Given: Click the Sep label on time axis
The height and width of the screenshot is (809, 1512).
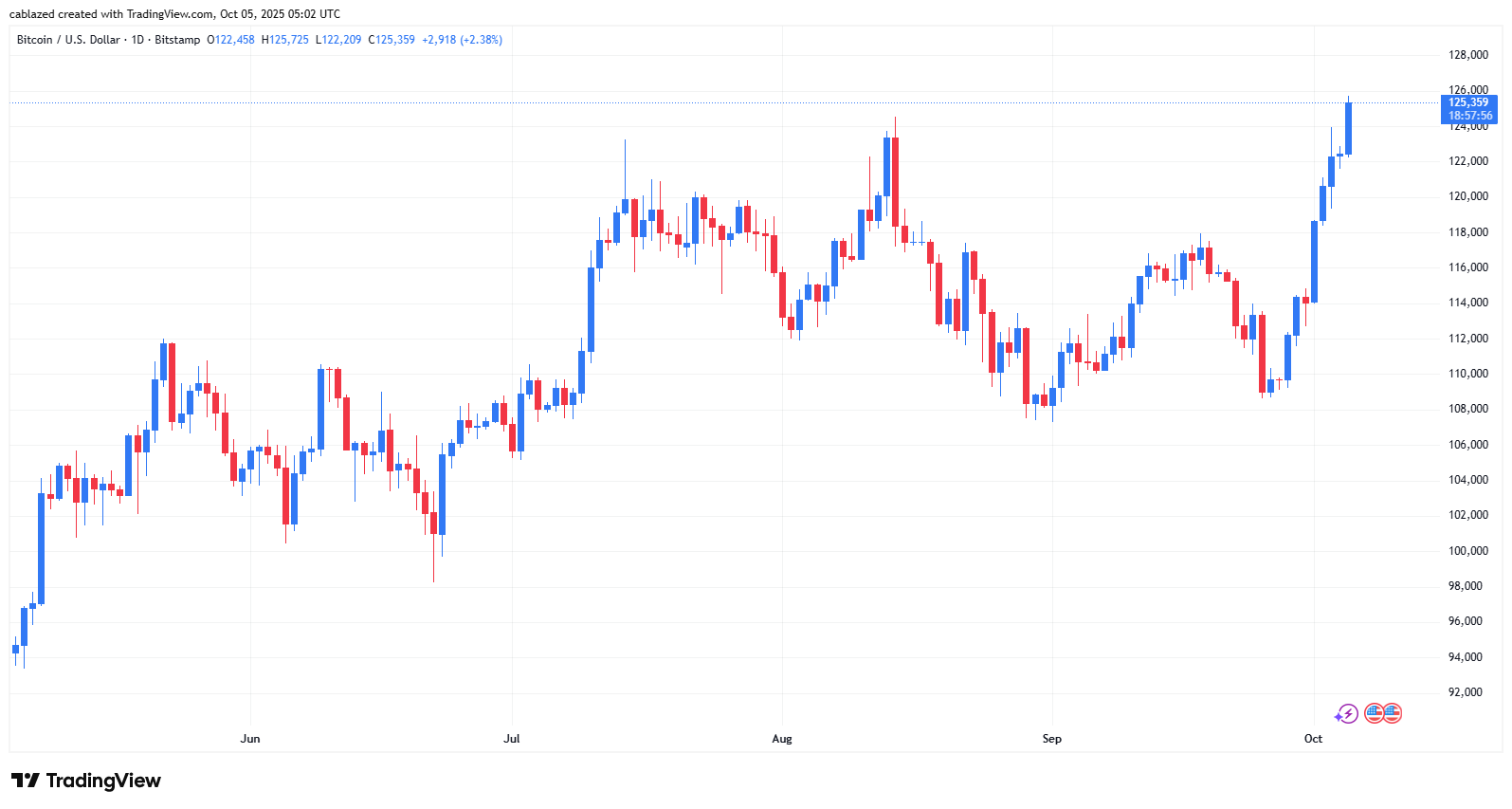Looking at the screenshot, I should tap(1051, 739).
